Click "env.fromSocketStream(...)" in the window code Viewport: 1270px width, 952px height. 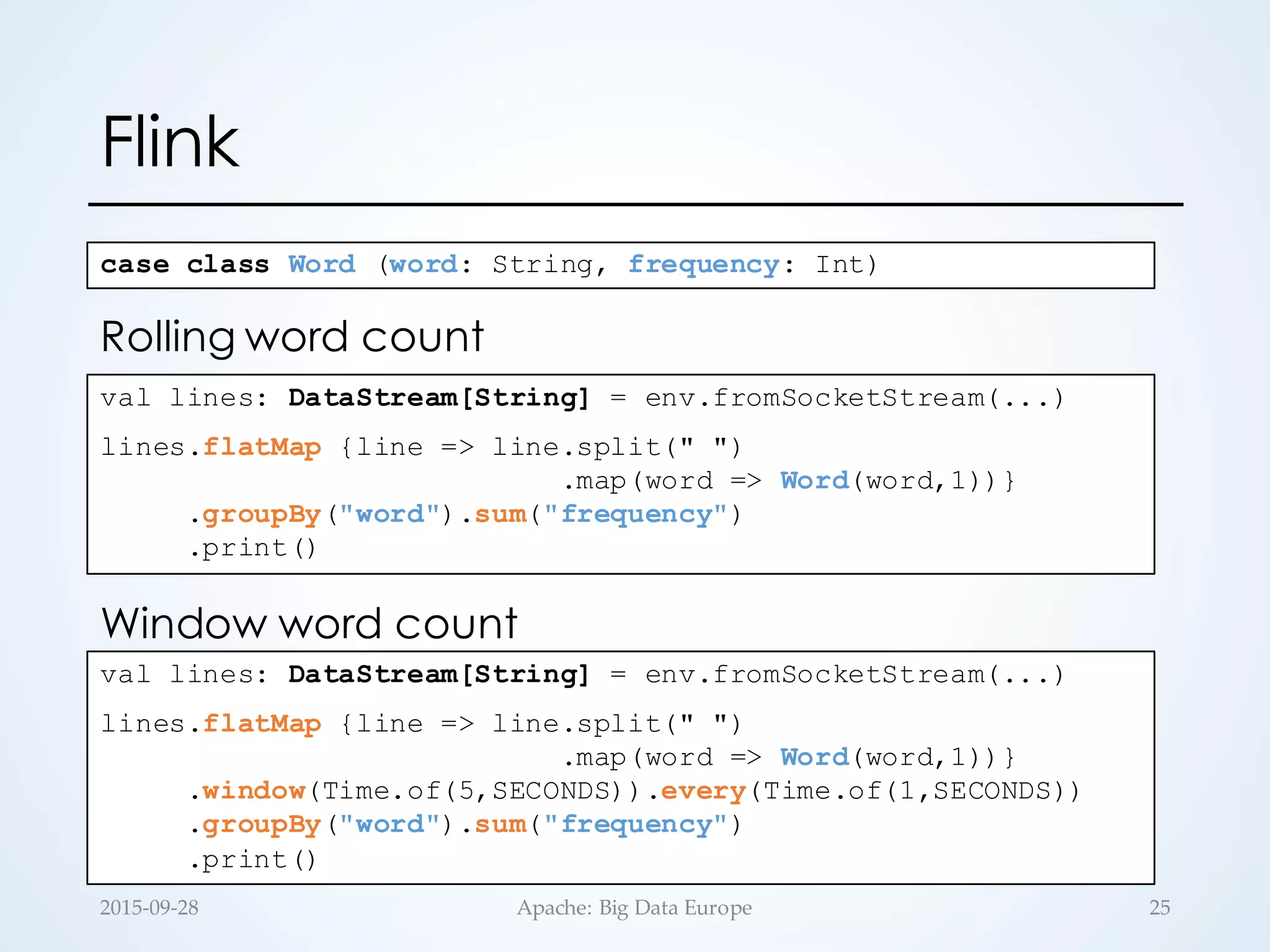tap(855, 674)
